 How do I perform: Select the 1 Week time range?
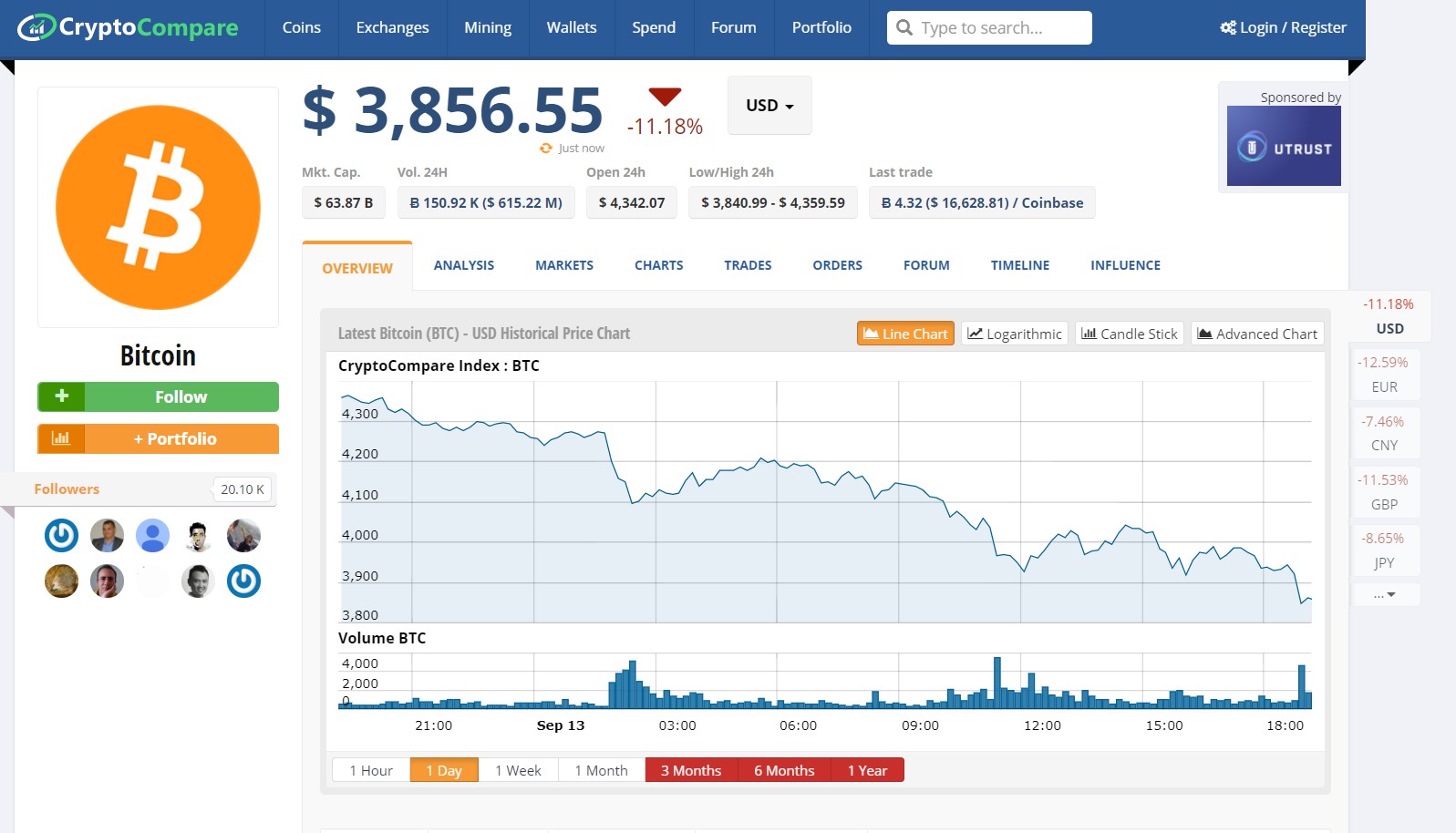[x=518, y=770]
